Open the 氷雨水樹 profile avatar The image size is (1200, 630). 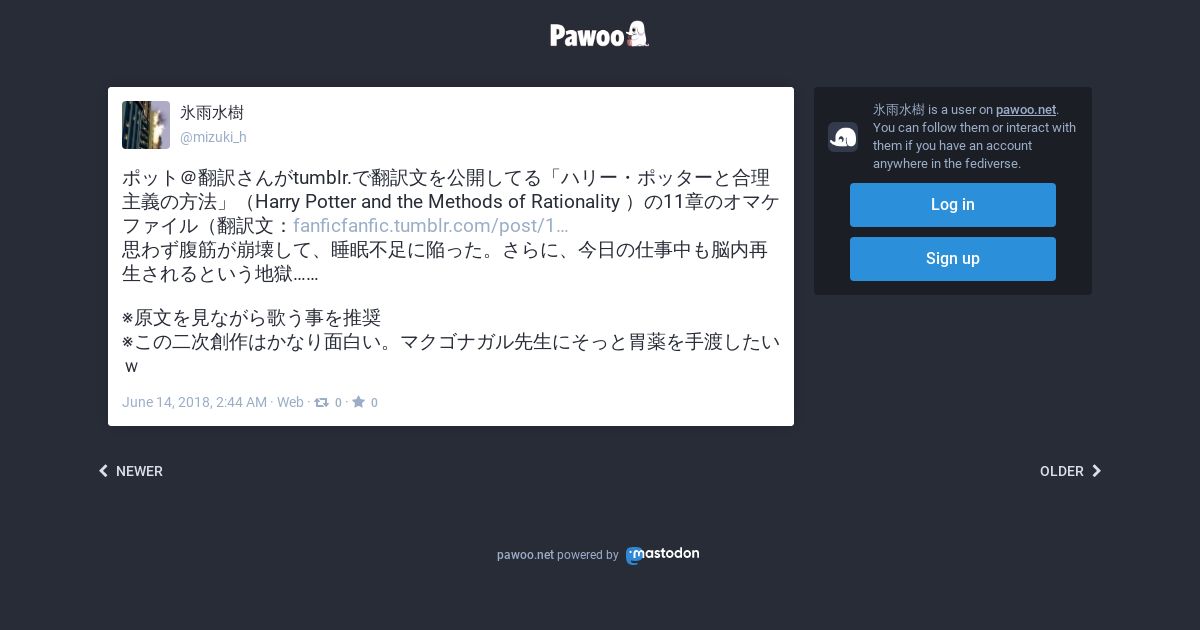(146, 125)
